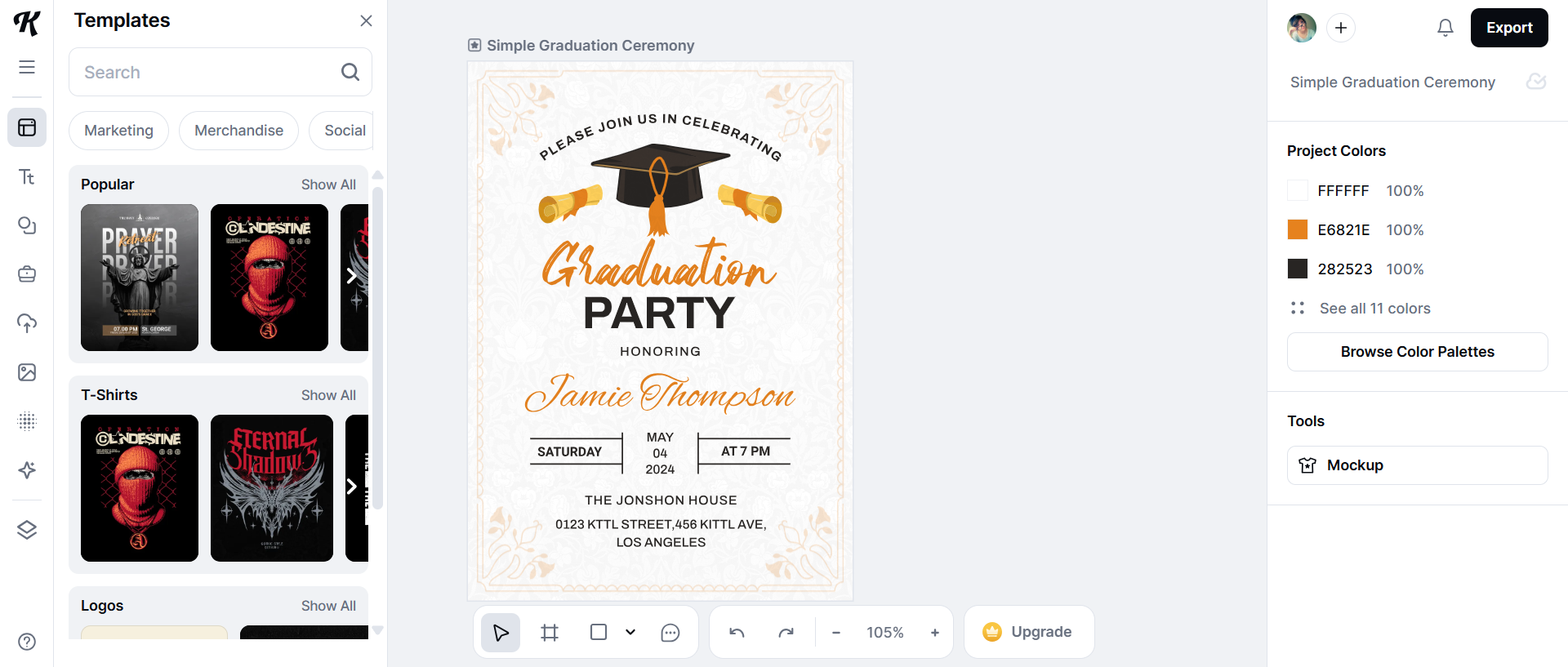This screenshot has height=667, width=1568.
Task: Click the undo arrow
Action: pyautogui.click(x=737, y=633)
